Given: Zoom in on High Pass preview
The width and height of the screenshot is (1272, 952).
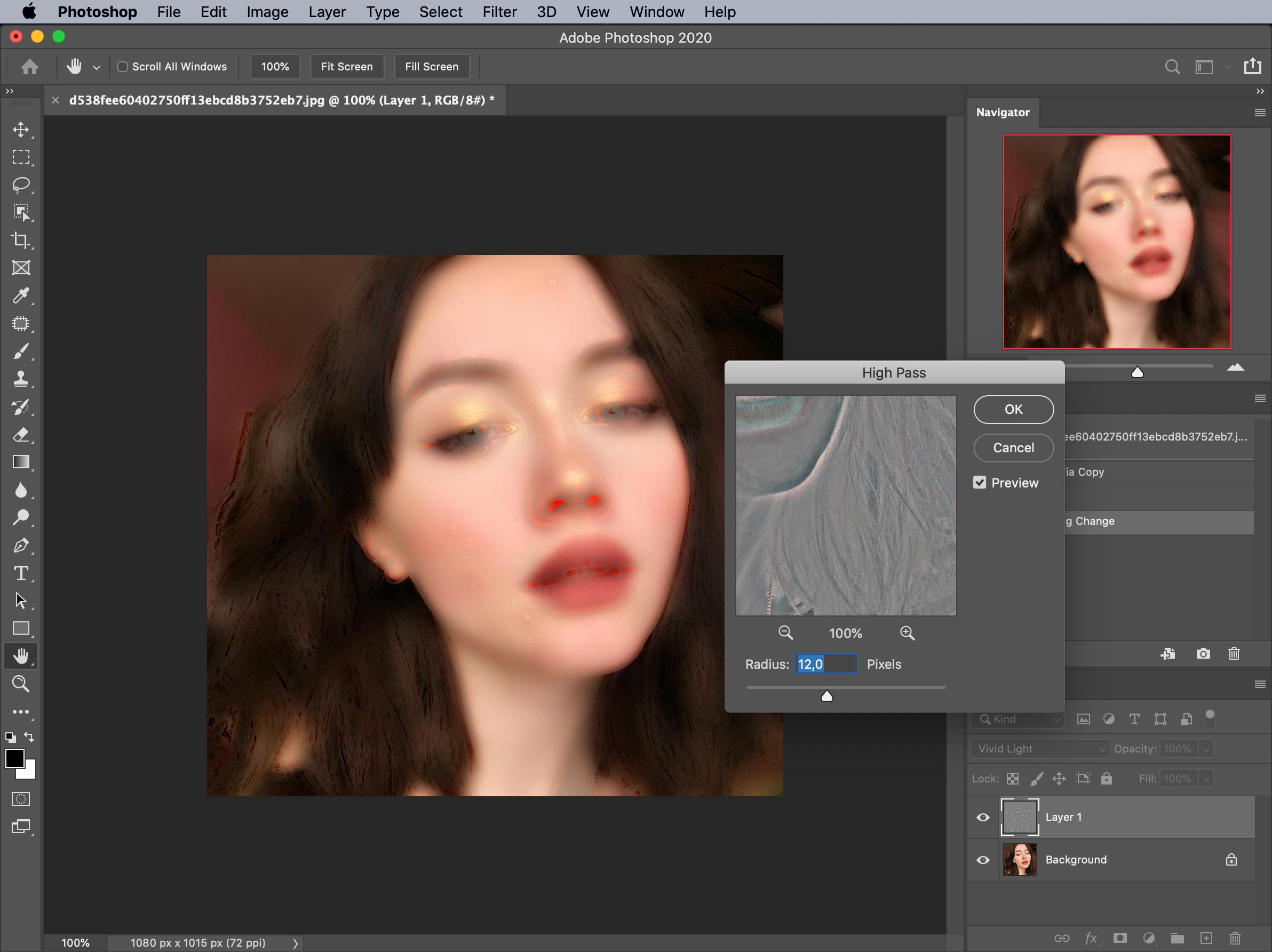Looking at the screenshot, I should pyautogui.click(x=907, y=633).
